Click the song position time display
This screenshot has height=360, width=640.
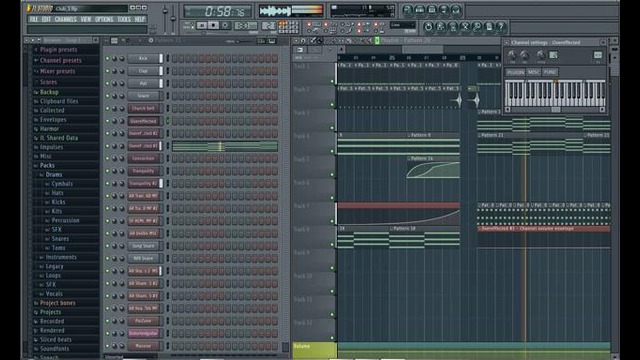217,11
